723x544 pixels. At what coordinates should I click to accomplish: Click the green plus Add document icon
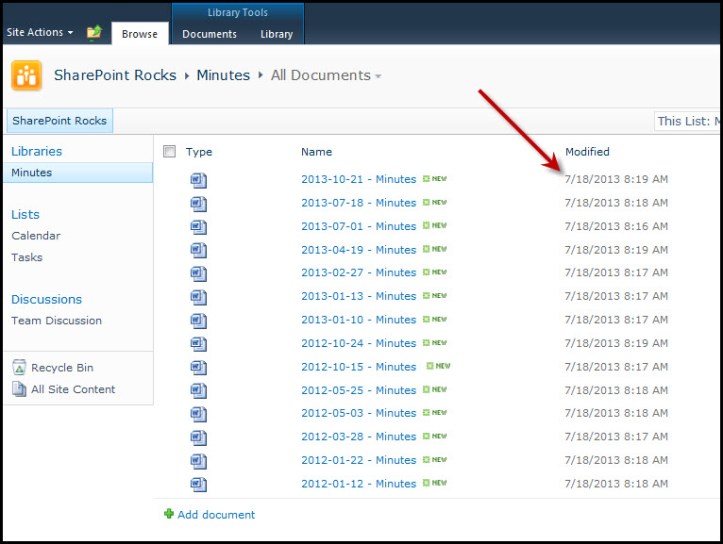169,514
